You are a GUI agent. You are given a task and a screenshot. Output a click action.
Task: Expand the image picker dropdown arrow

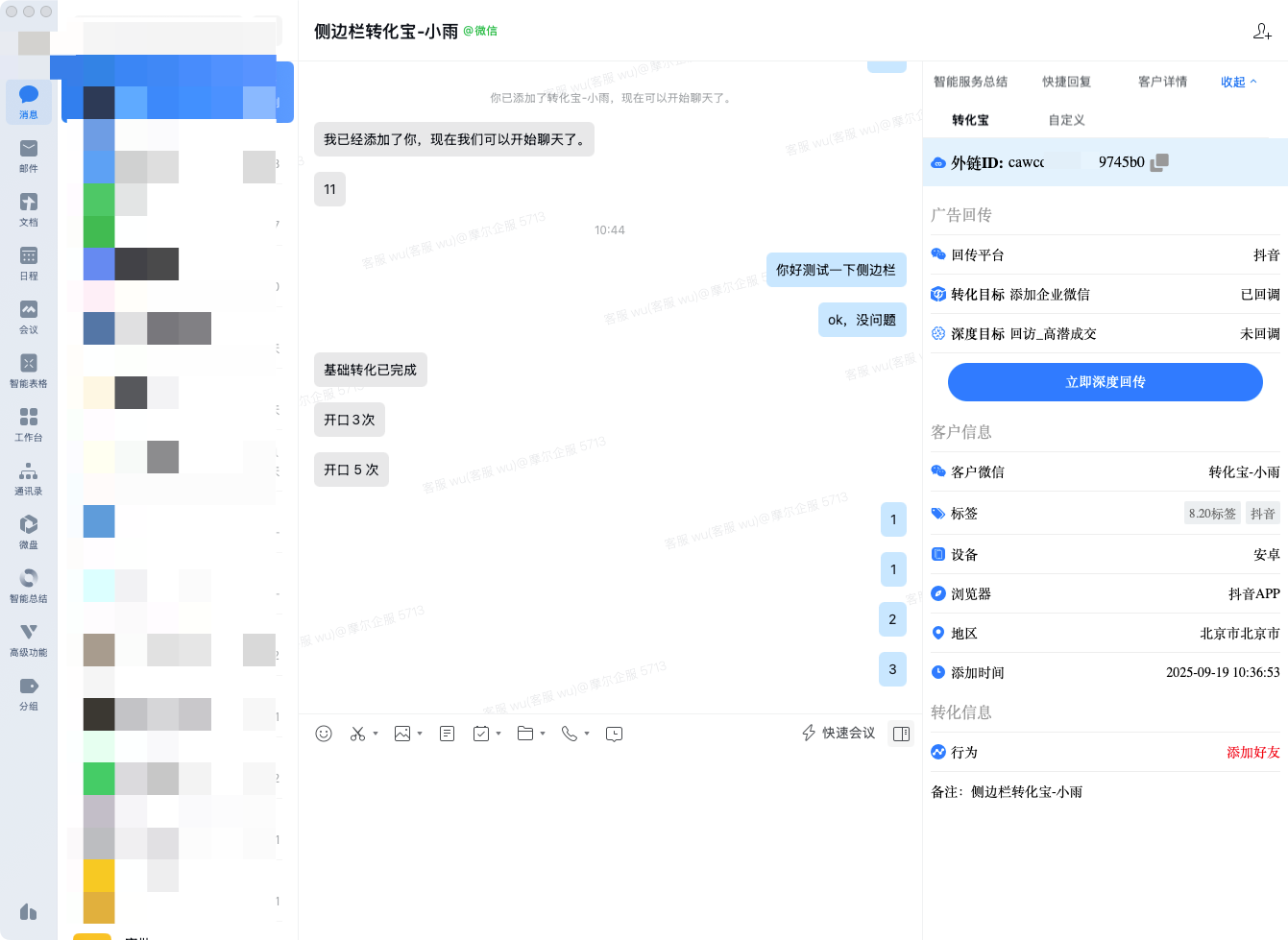tap(420, 734)
